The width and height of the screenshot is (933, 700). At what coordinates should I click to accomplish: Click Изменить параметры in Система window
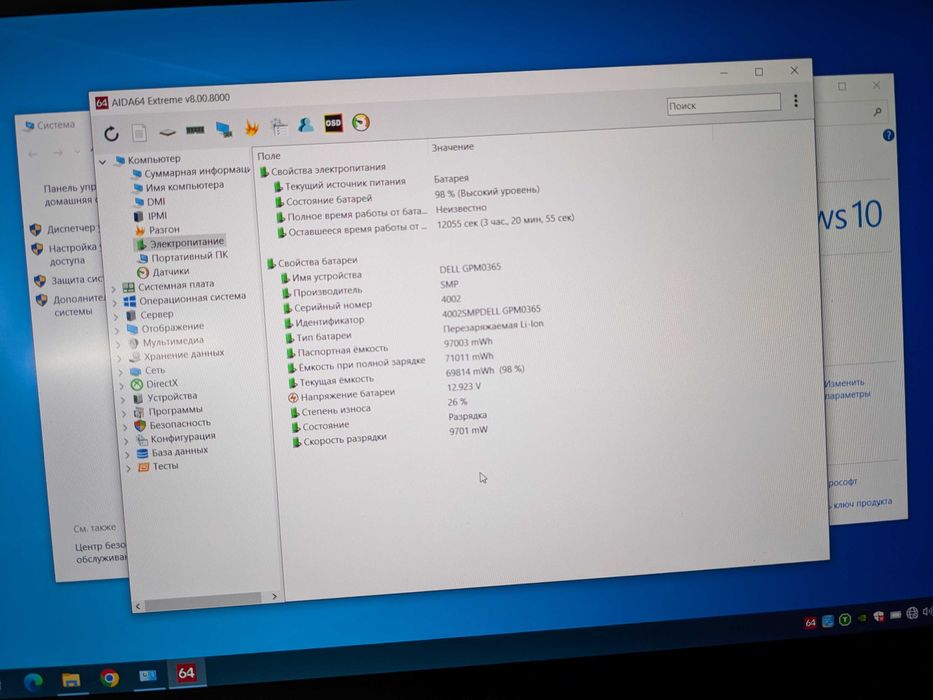pyautogui.click(x=847, y=388)
